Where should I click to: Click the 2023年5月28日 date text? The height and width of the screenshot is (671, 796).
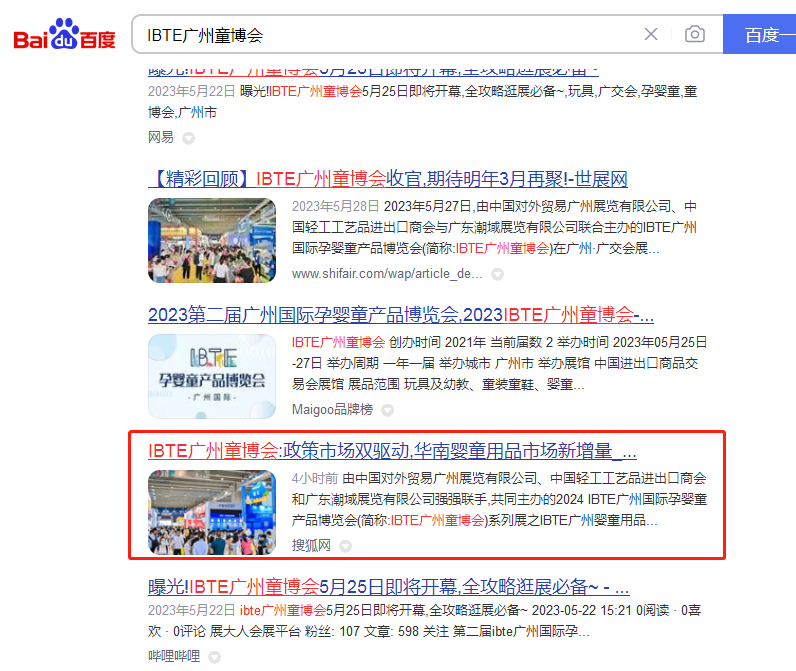click(x=335, y=207)
